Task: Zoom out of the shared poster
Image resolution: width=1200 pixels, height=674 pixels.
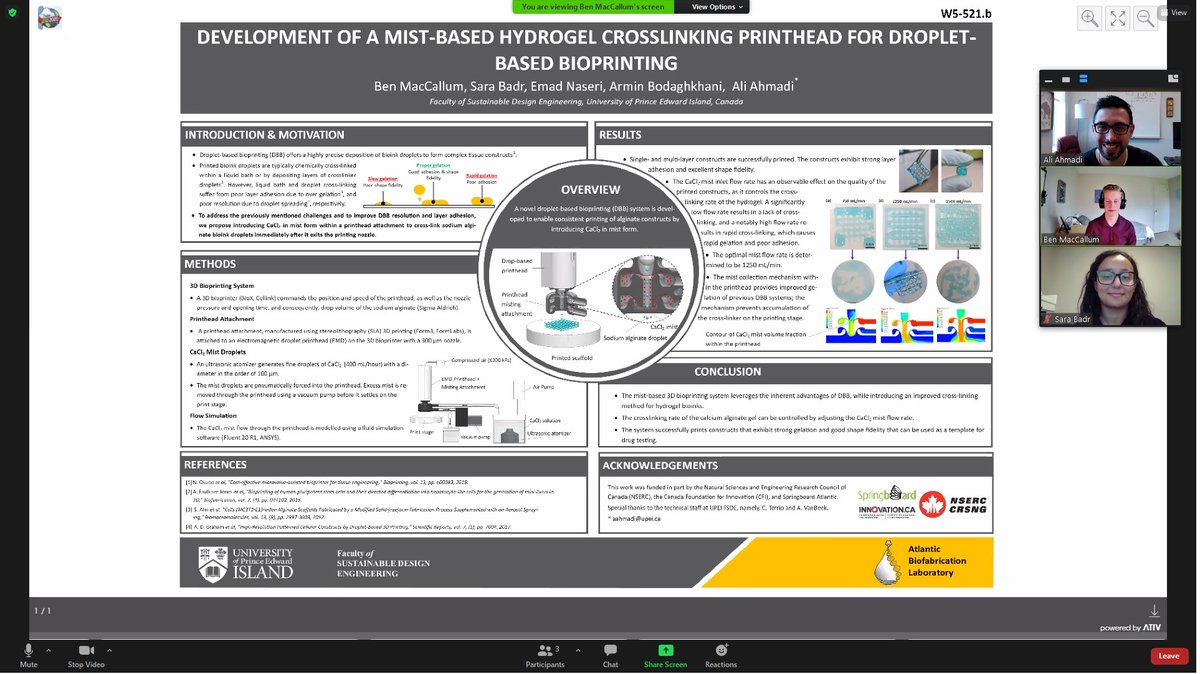Action: (1146, 18)
